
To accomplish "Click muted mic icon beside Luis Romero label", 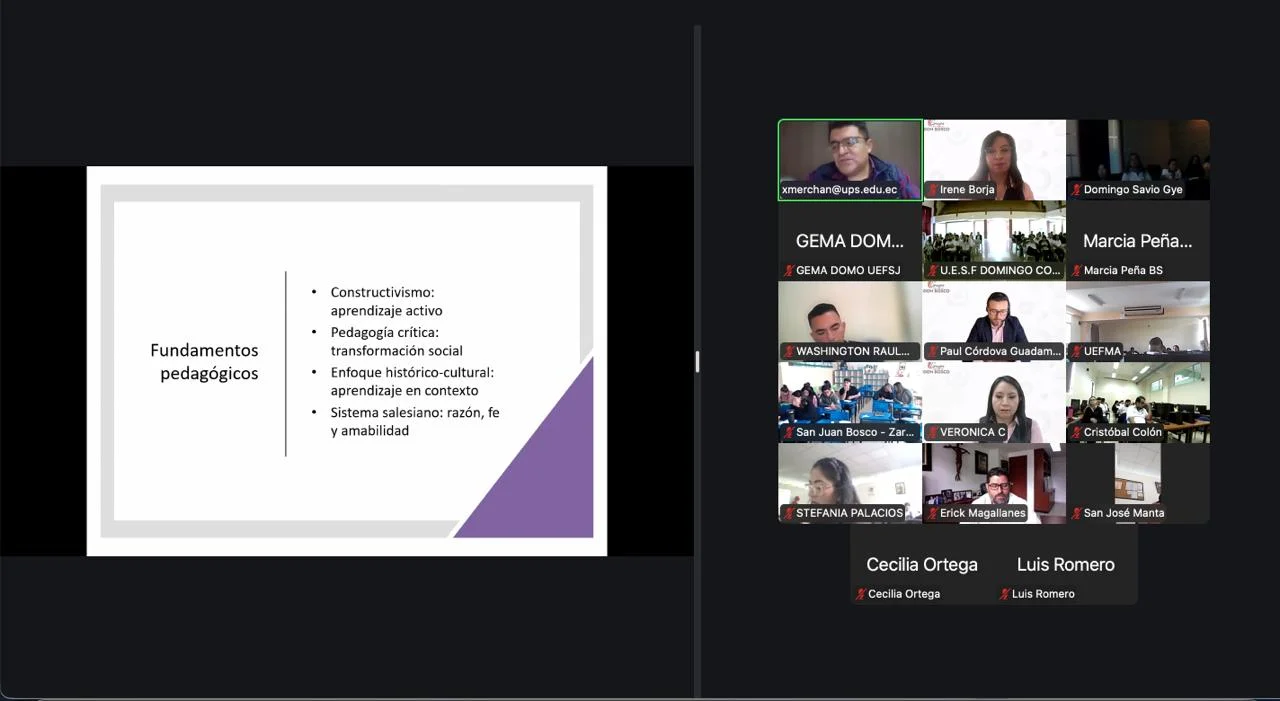I will (1005, 594).
